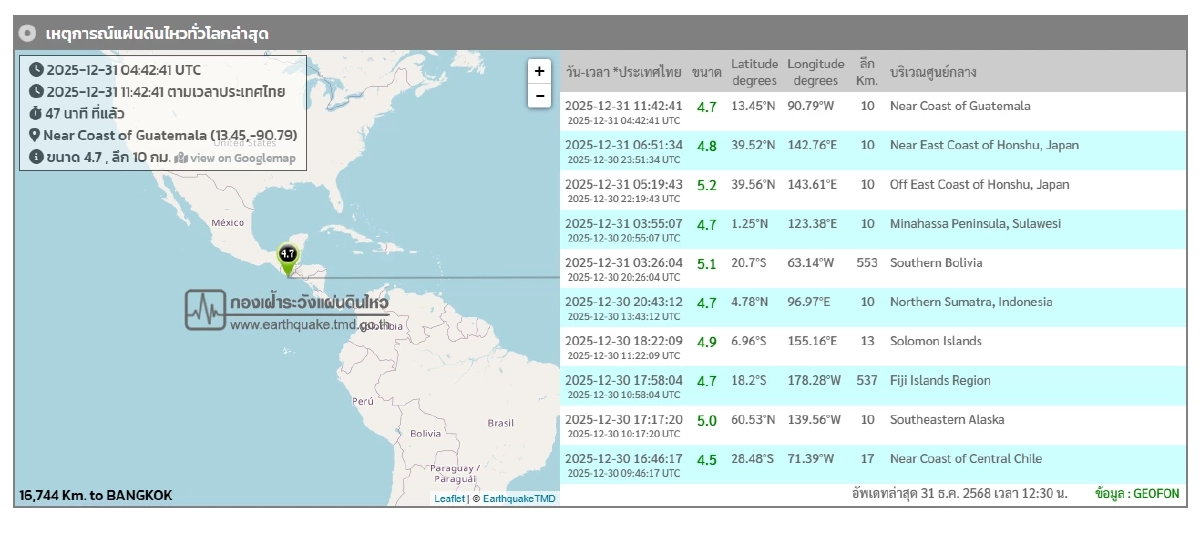Zoom in on the earthquake map
The width and height of the screenshot is (1200, 534).
[x=539, y=71]
